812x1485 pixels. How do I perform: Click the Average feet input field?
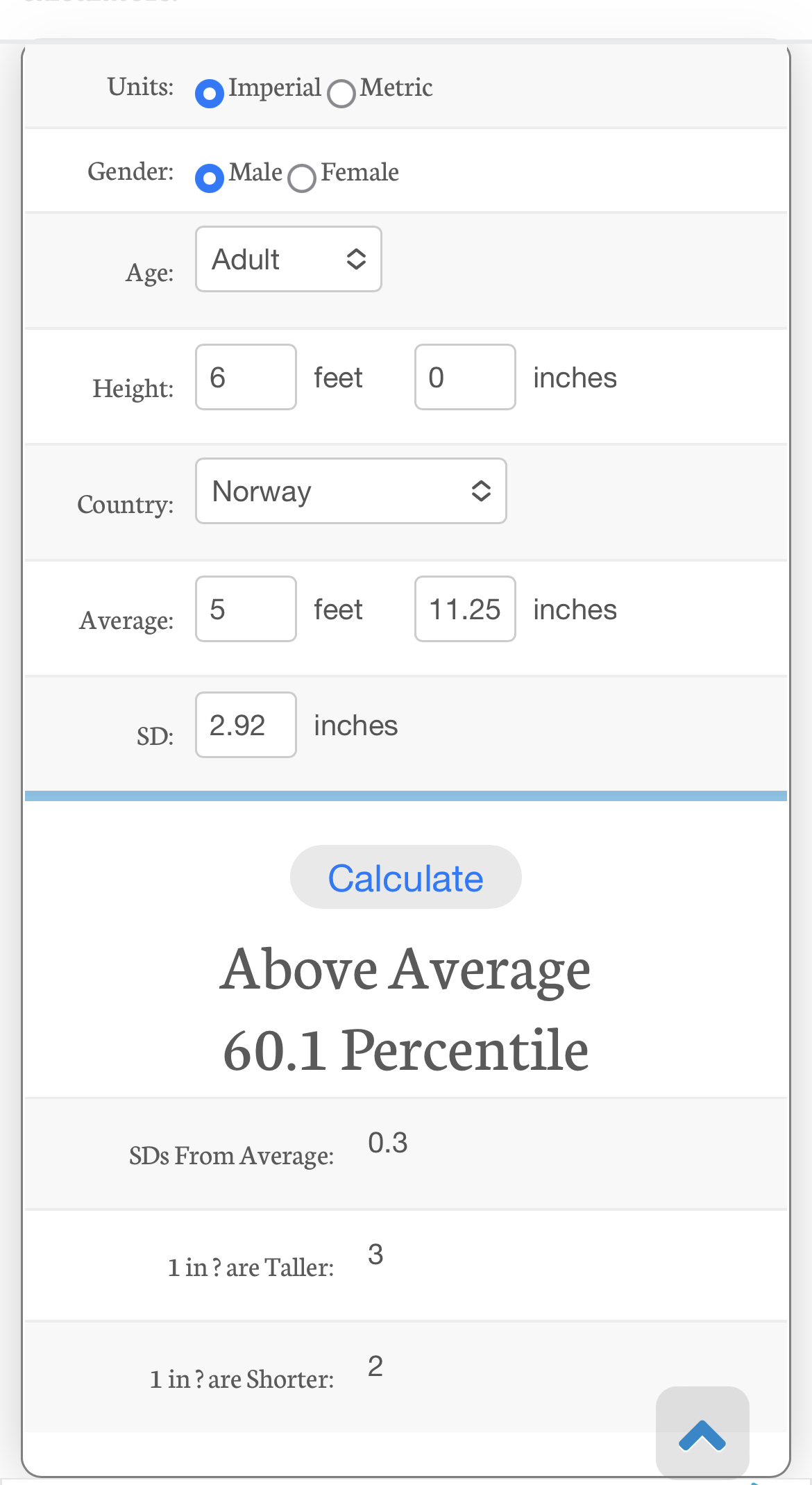(x=246, y=609)
